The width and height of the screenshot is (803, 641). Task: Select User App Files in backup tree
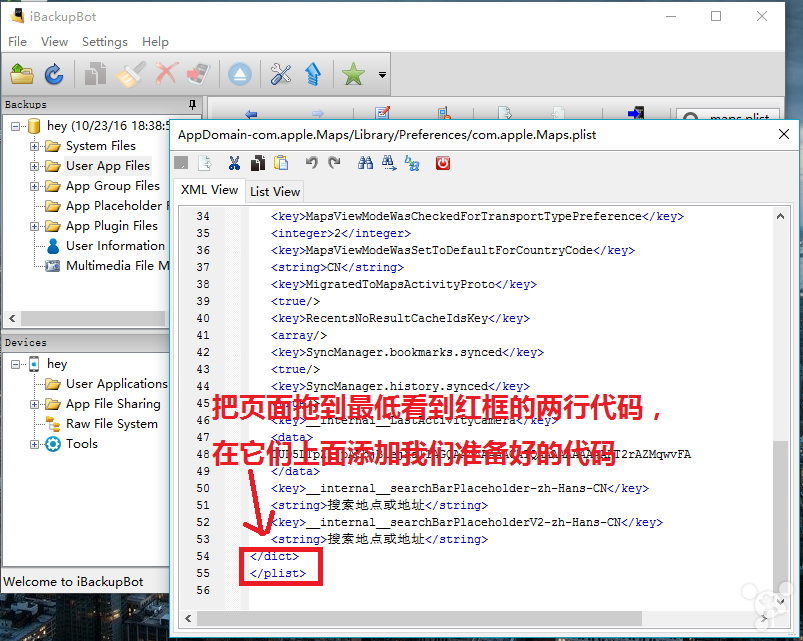tap(108, 166)
